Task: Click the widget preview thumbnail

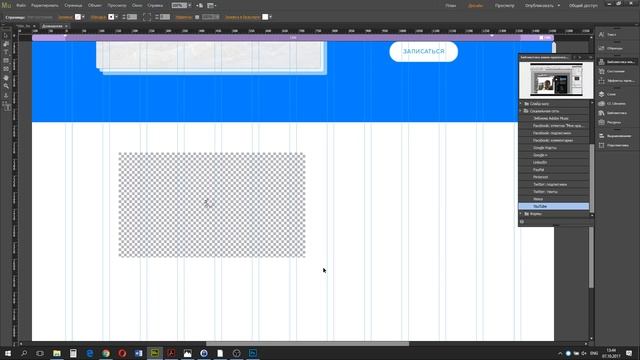Action: click(x=556, y=80)
